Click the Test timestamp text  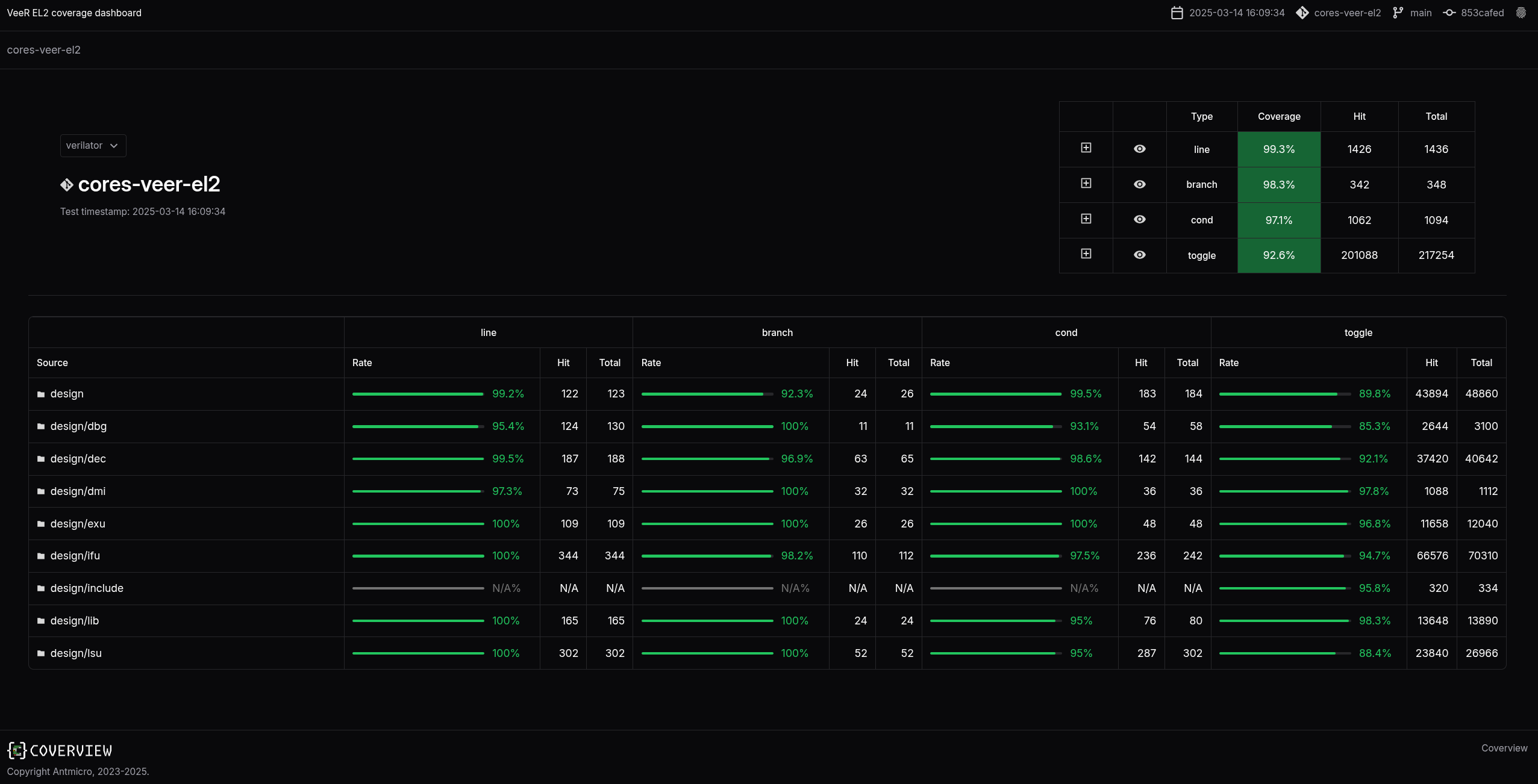[x=143, y=211]
